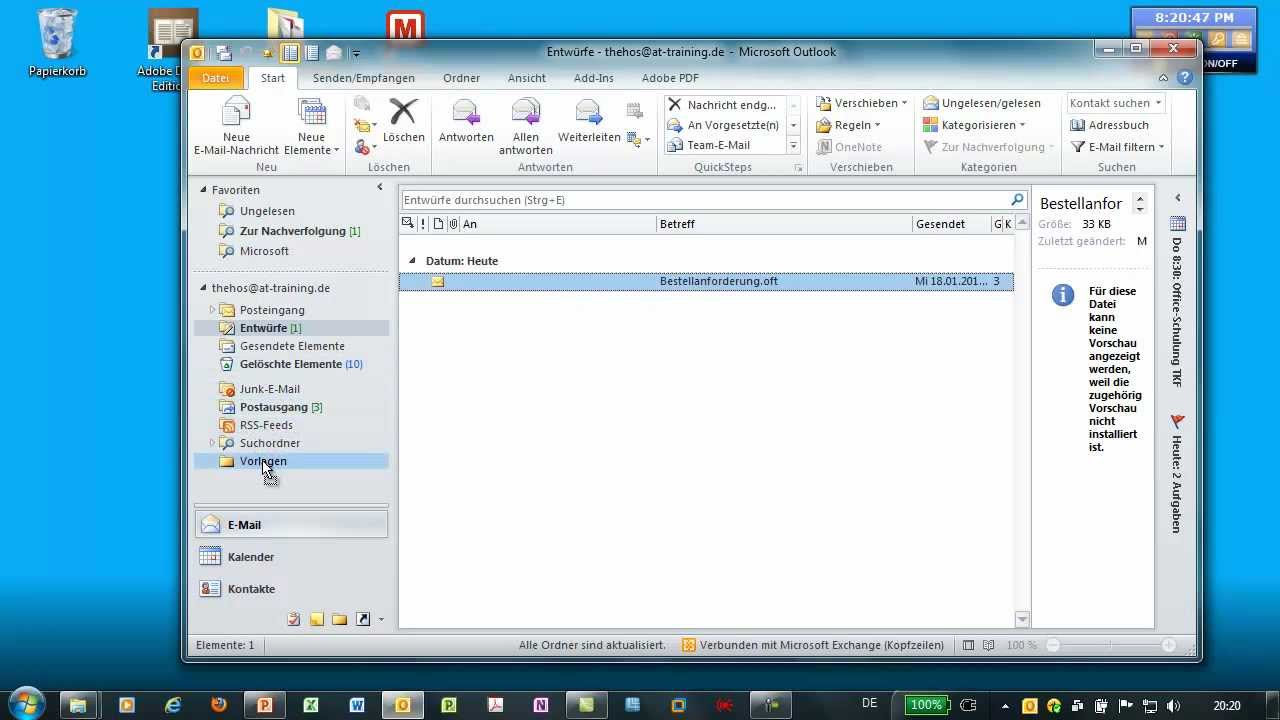
Task: Run the Nachricht endg... quick step
Action: (x=723, y=104)
